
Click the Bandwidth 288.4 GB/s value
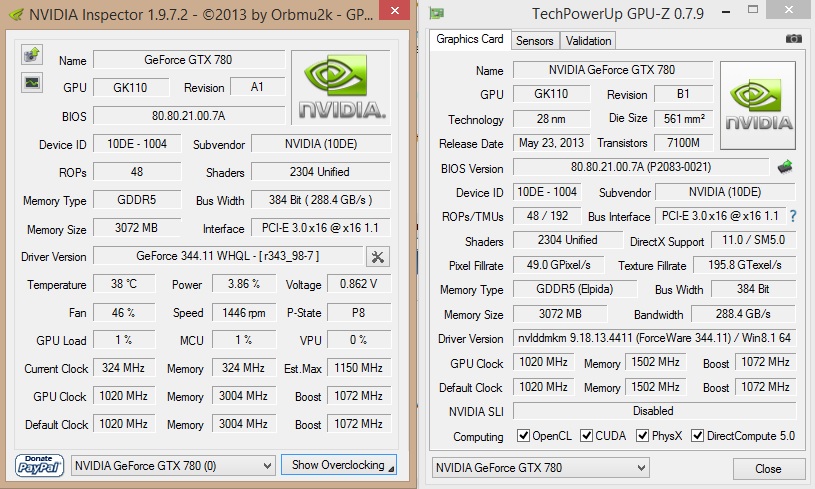[743, 314]
